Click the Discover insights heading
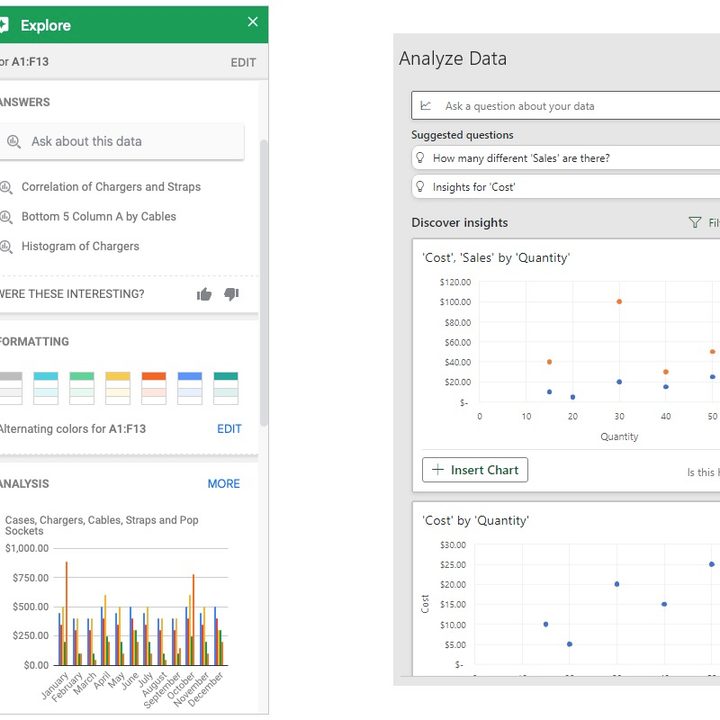This screenshot has width=720, height=720. coord(460,223)
